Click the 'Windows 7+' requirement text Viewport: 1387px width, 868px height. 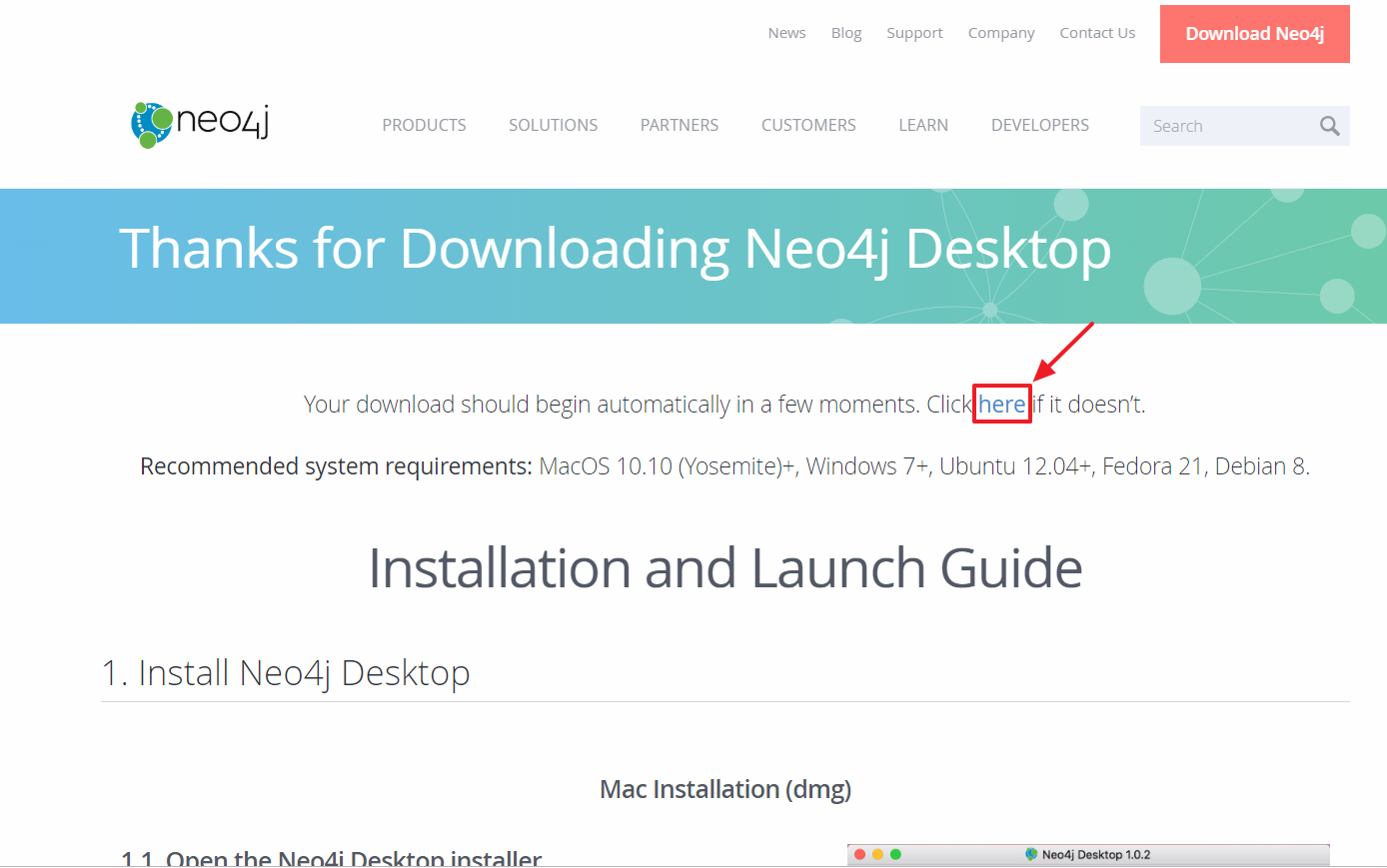click(867, 466)
